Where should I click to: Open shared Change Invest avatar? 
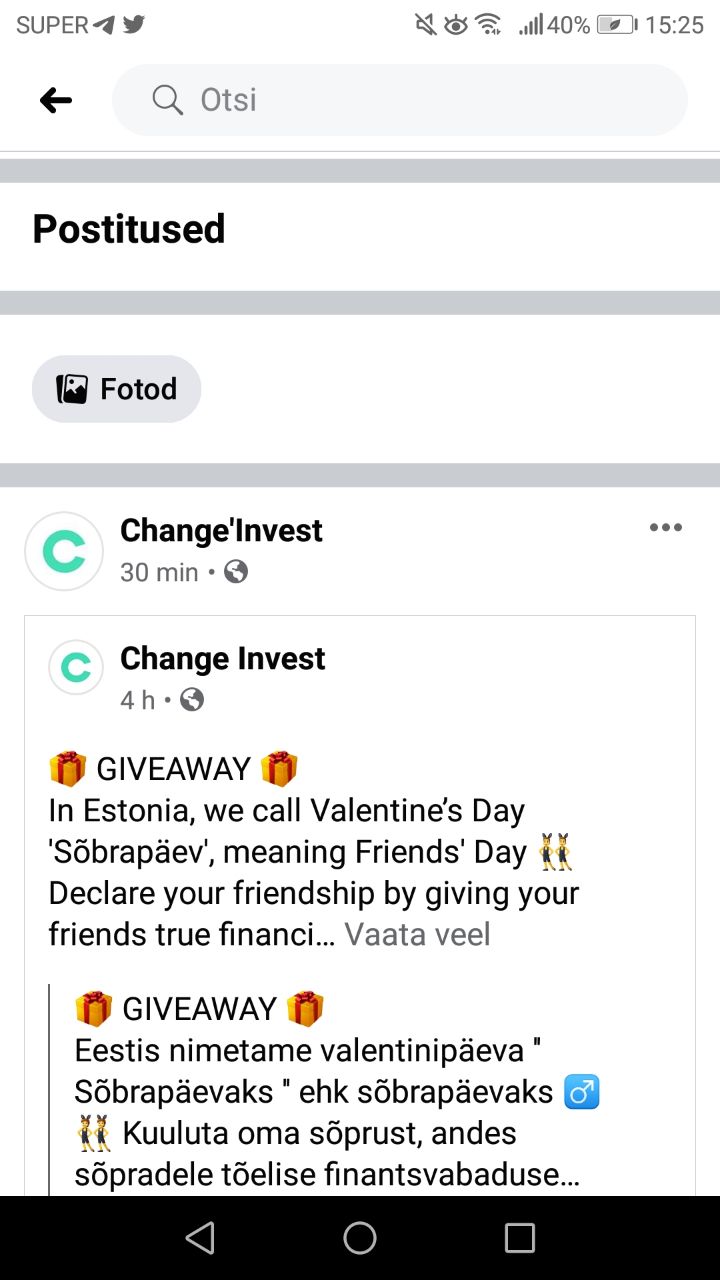tap(76, 667)
